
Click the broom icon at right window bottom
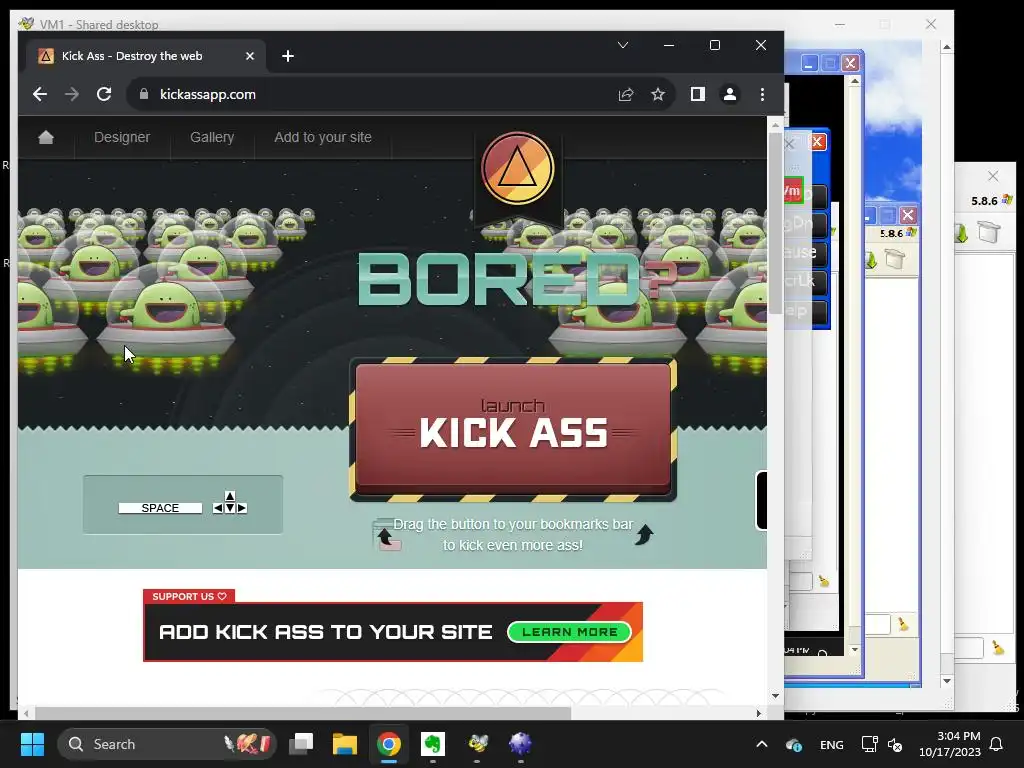click(x=997, y=647)
